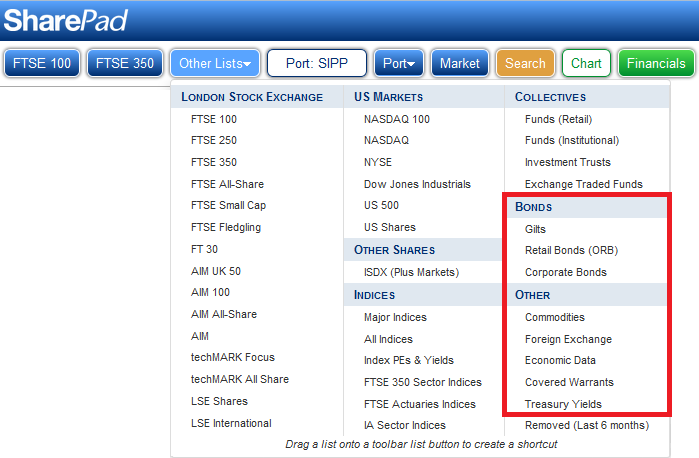699x458 pixels.
Task: Switch to the Financials view
Action: click(656, 63)
